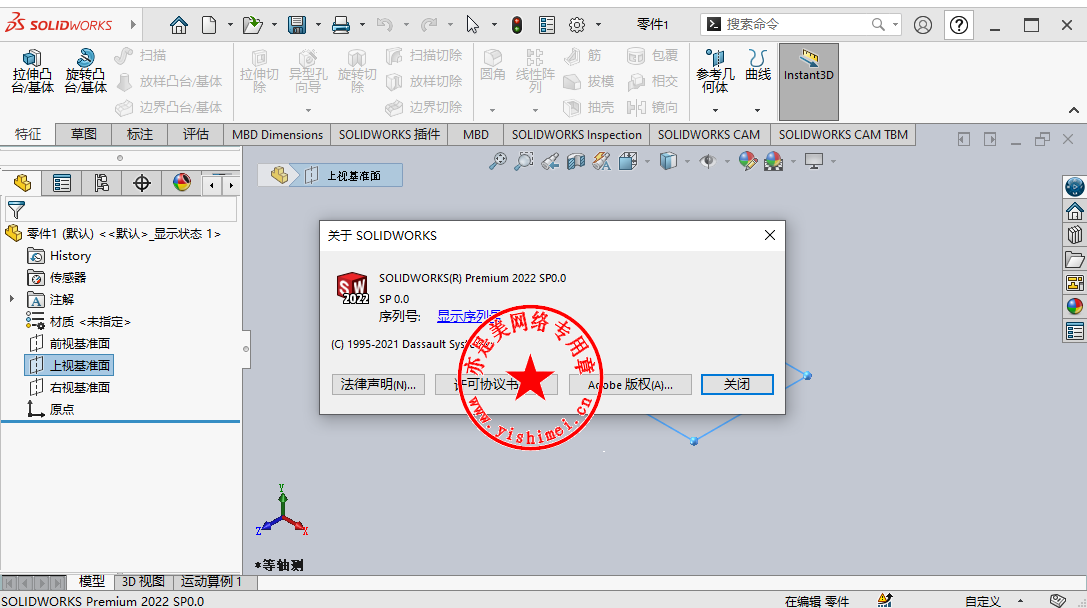Switch to DisplayManager panel tab
Screen dimensions: 1087x608
tap(182, 183)
